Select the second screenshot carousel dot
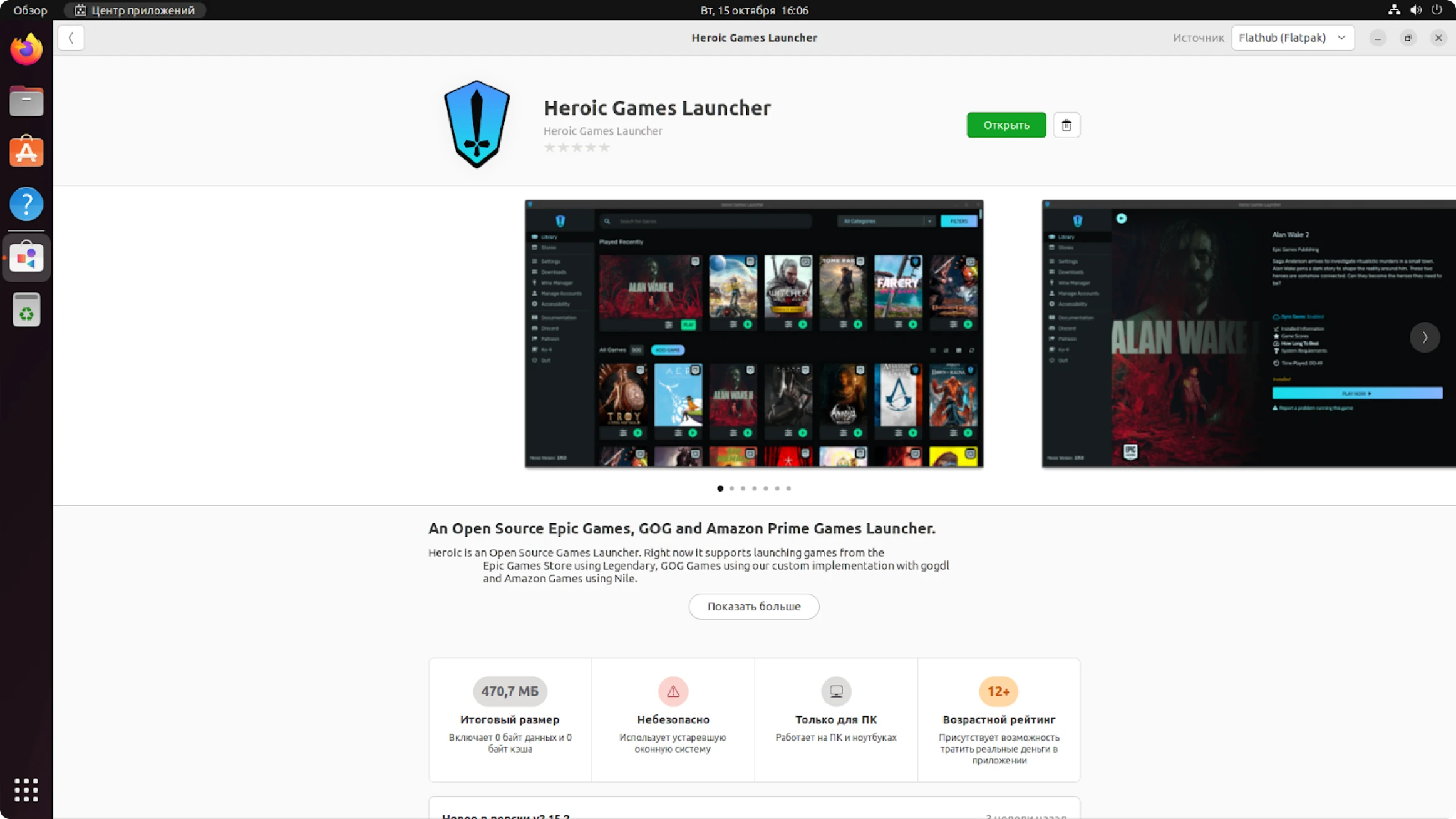This screenshot has width=1456, height=819. pos(731,488)
